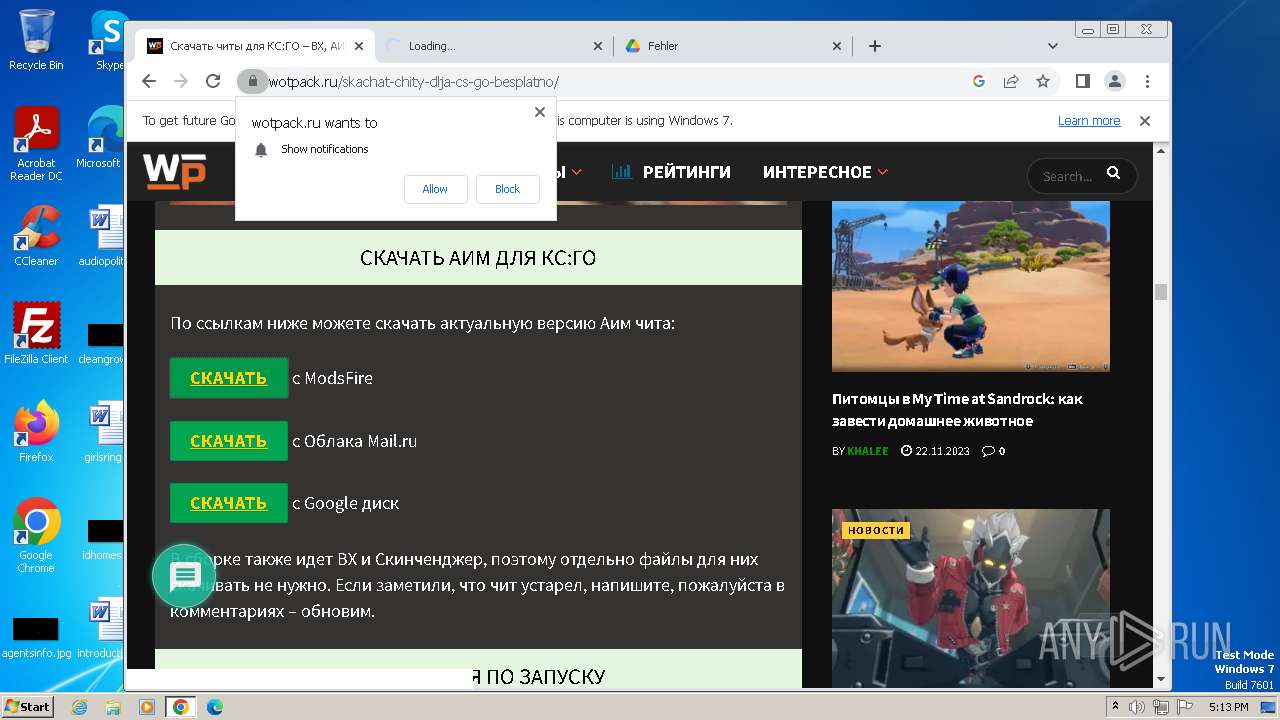Click the WP site logo
1280x720 pixels.
(174, 171)
